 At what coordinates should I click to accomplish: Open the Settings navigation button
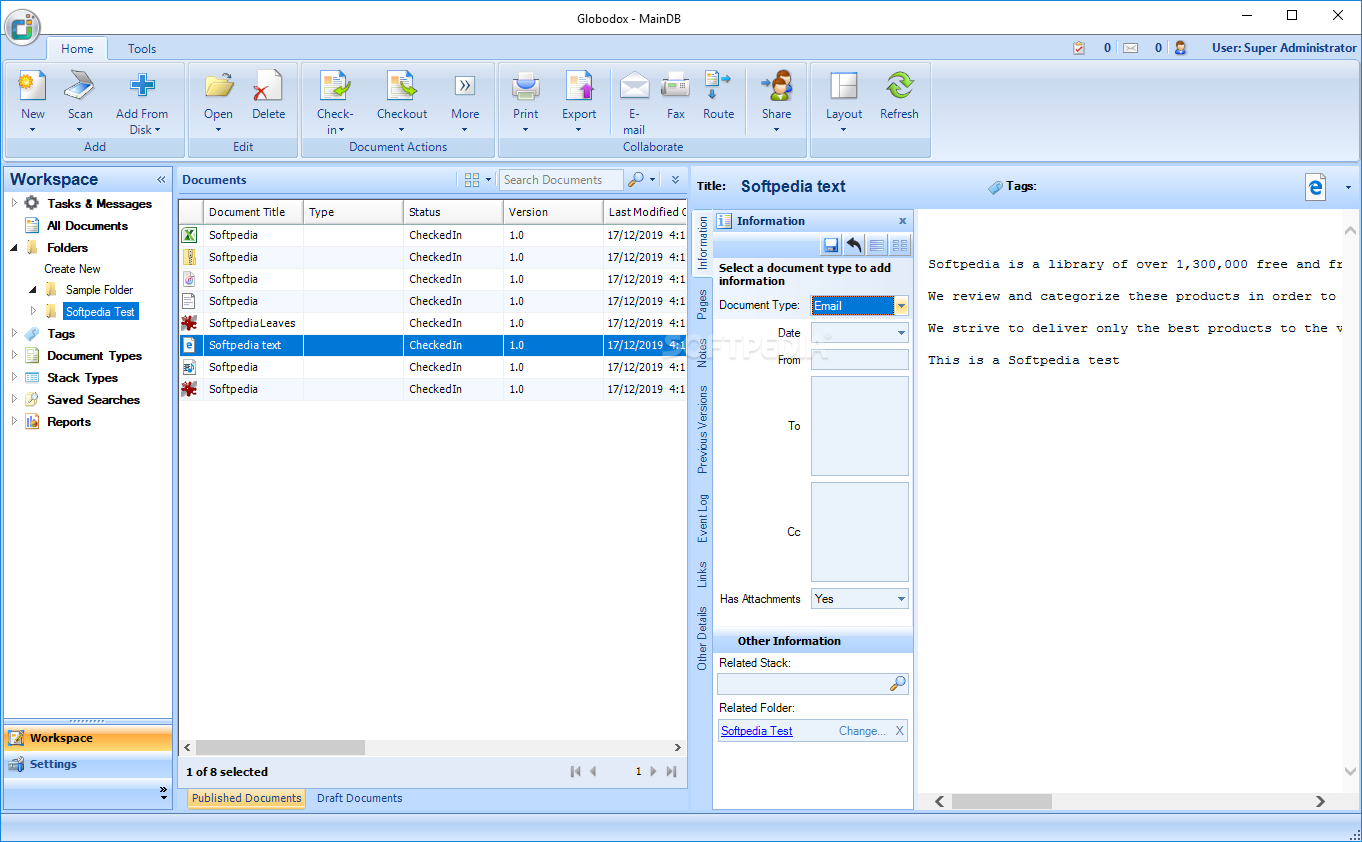tap(88, 764)
